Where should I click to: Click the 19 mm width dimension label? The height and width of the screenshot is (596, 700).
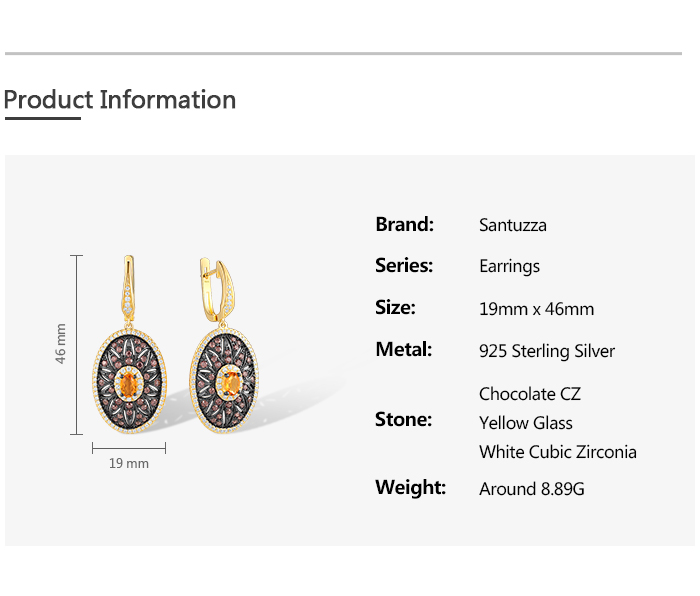(129, 463)
